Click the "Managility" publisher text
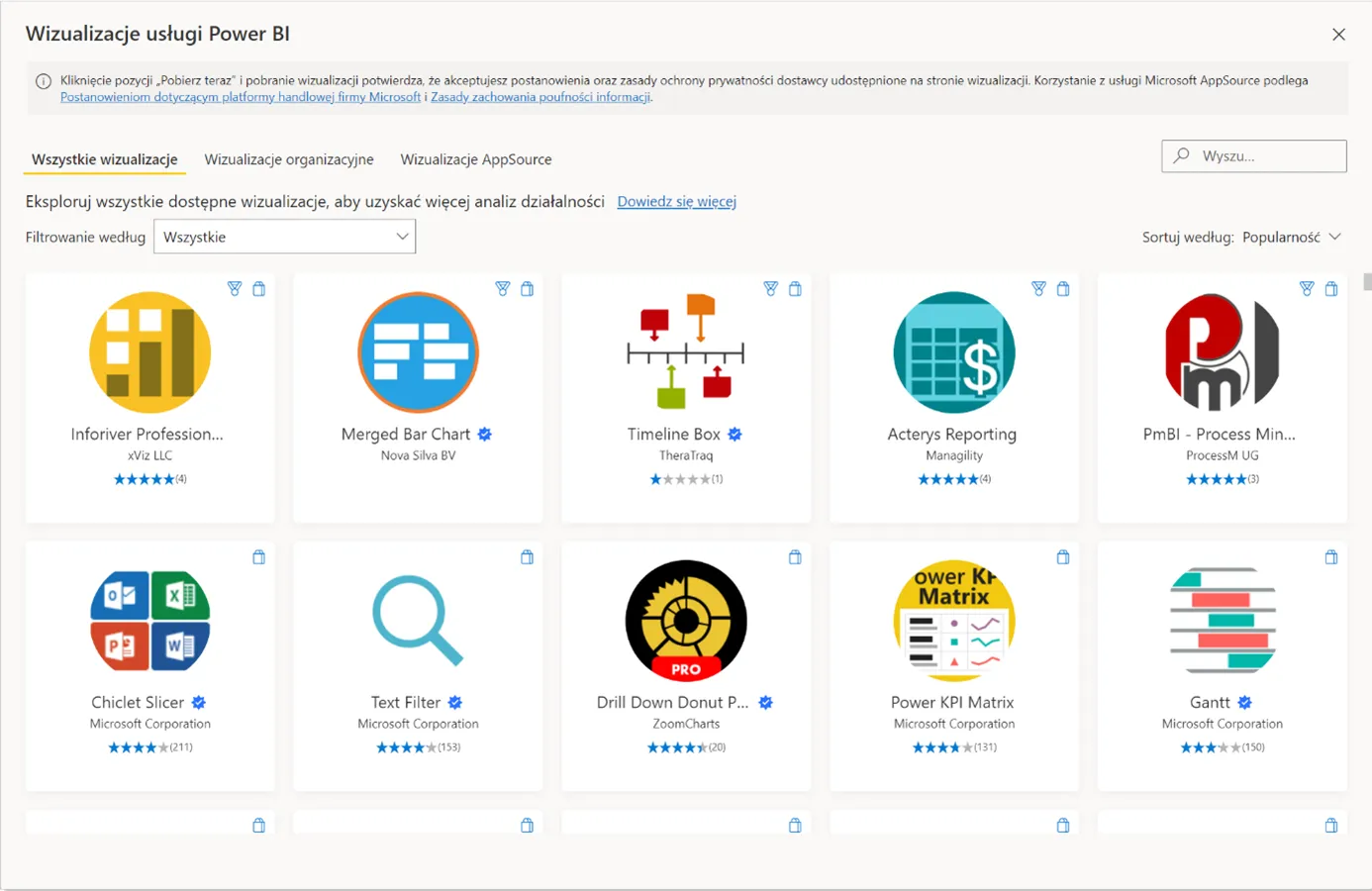1372x891 pixels. tap(954, 455)
